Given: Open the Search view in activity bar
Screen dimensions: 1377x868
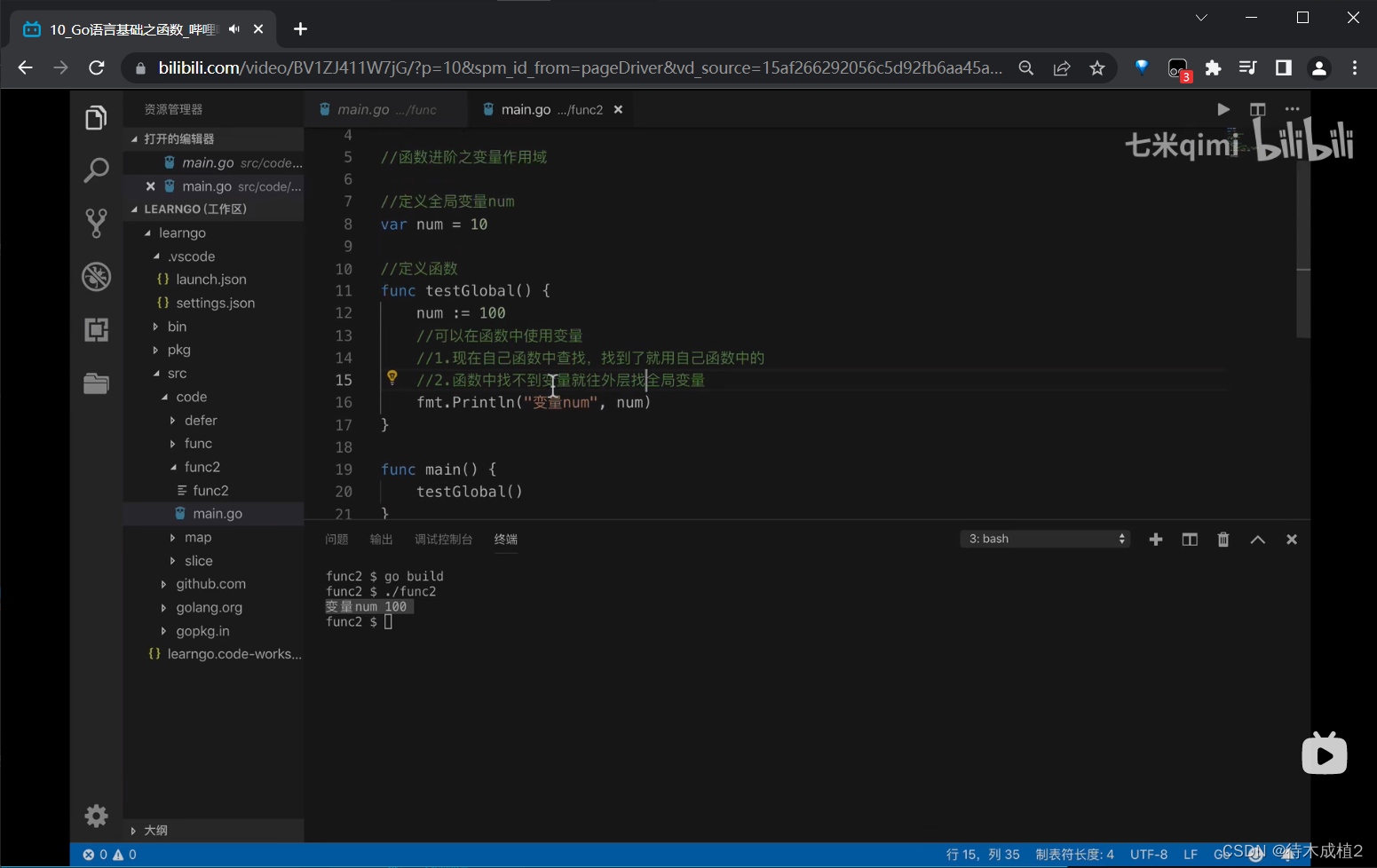Looking at the screenshot, I should pyautogui.click(x=96, y=170).
